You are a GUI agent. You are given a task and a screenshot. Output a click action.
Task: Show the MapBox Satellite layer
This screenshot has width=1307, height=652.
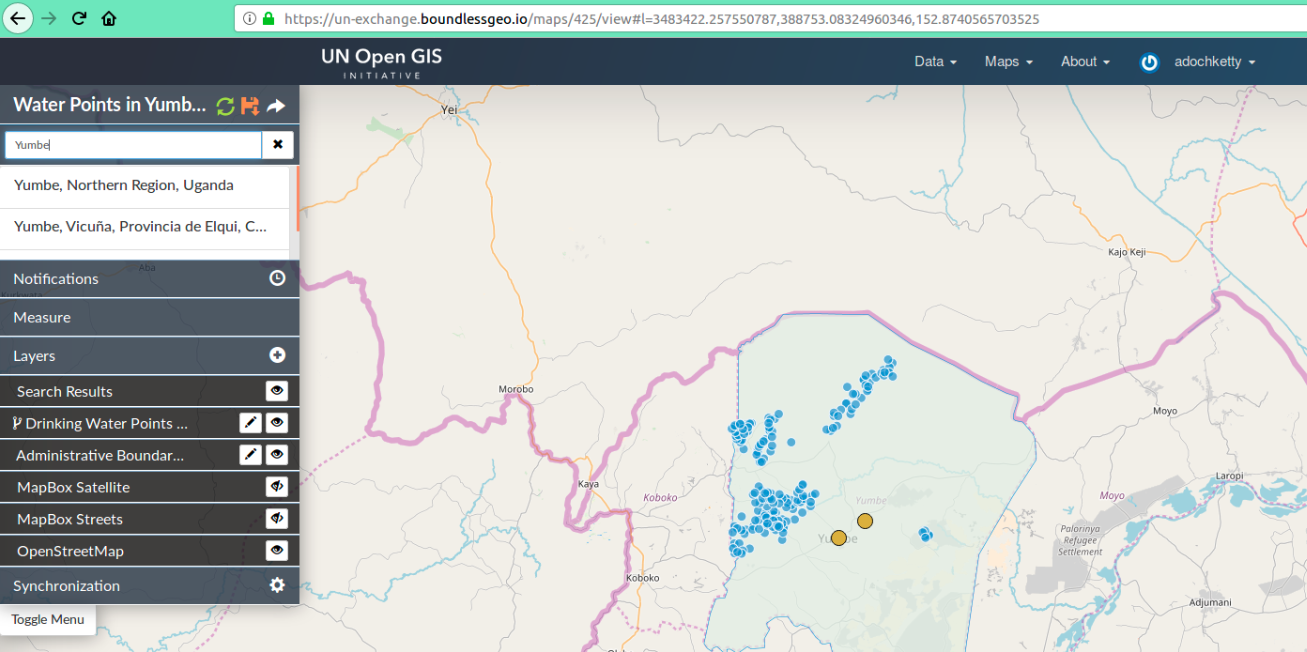point(277,488)
